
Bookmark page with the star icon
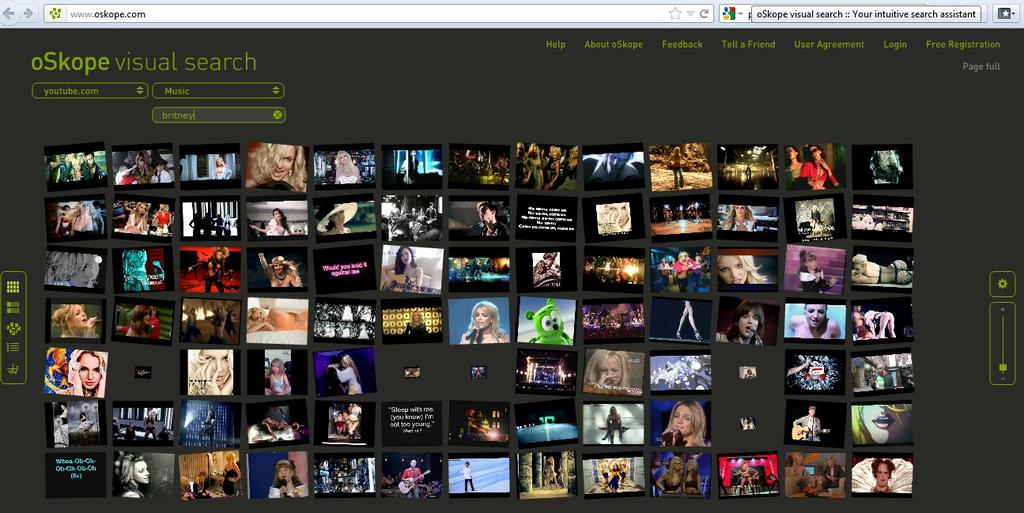(x=675, y=14)
